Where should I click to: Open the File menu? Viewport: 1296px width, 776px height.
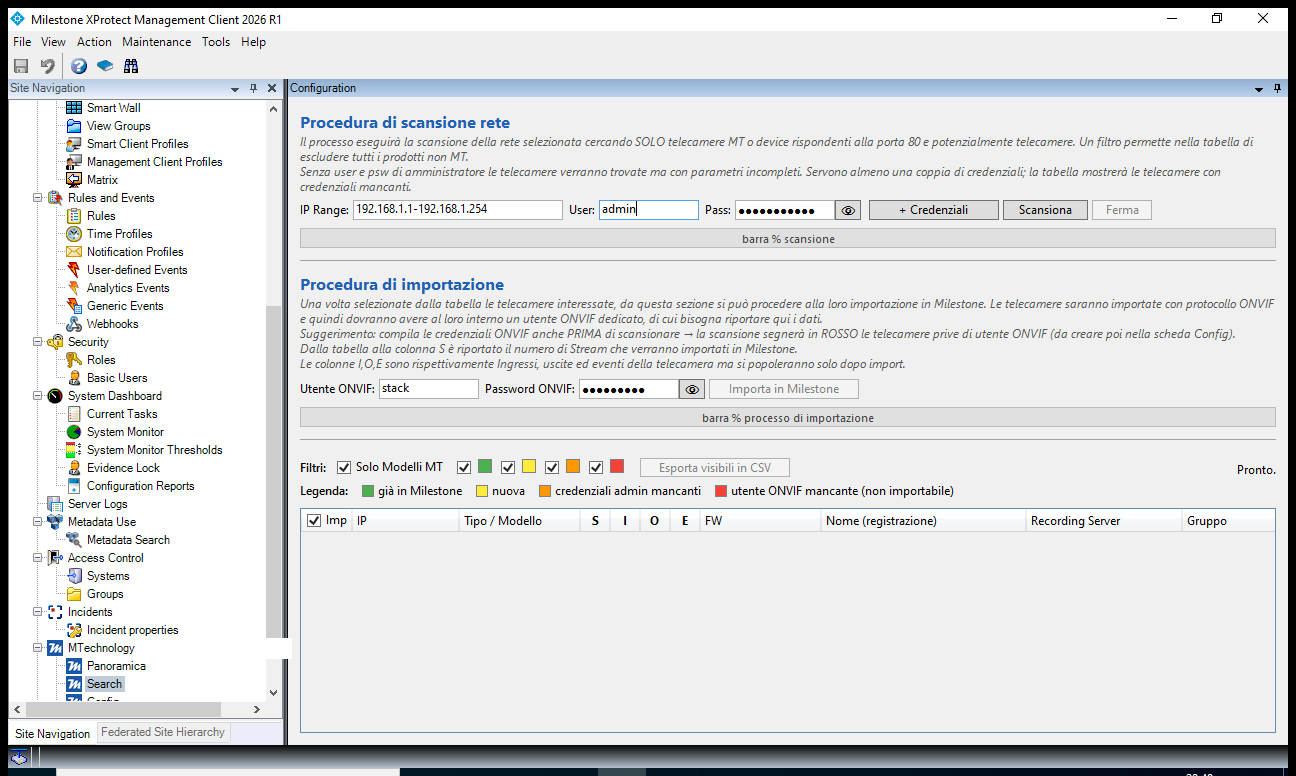pos(22,42)
